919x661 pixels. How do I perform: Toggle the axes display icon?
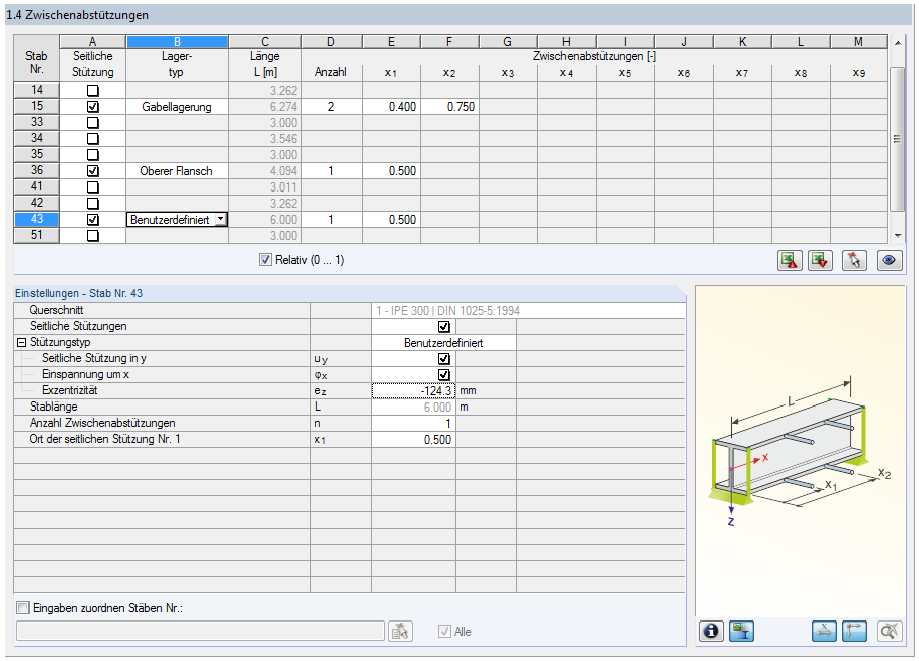pos(854,631)
